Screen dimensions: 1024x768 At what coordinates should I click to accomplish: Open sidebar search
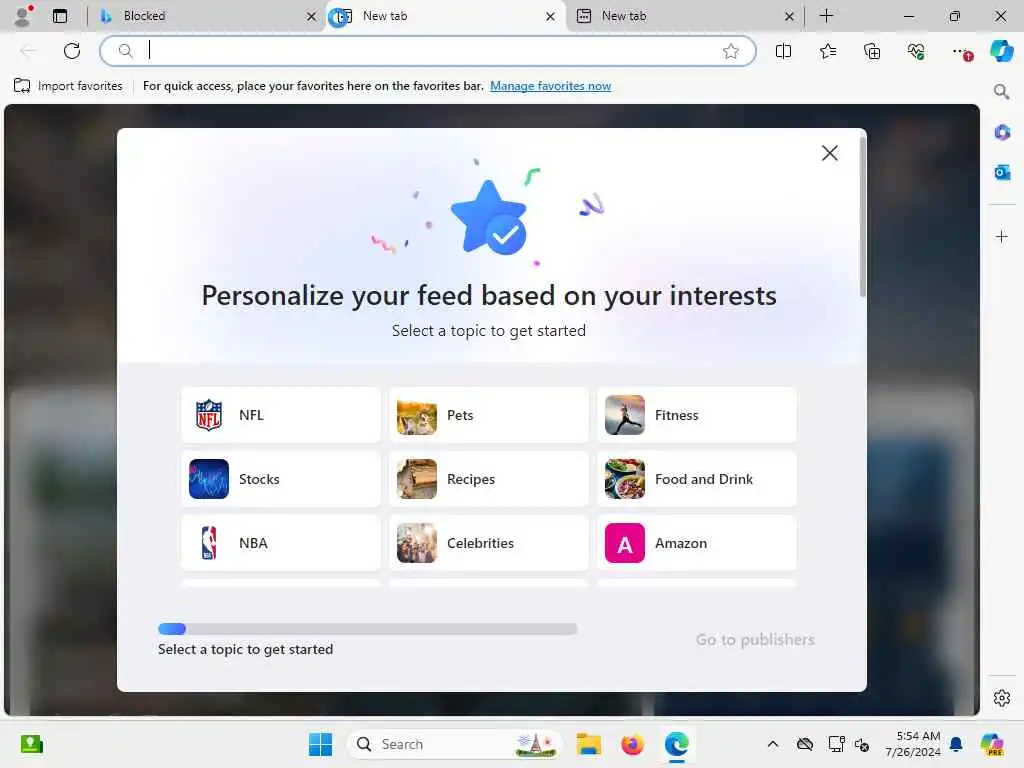coord(1001,91)
